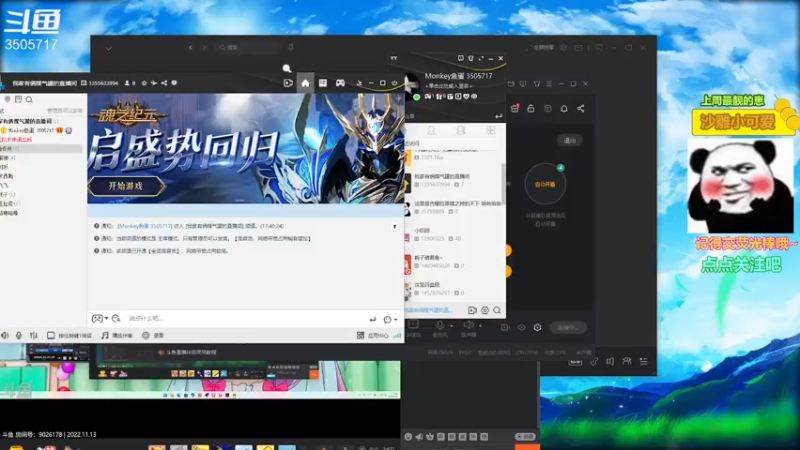
Task: Click the search icon at YY panel bottom
Action: pyautogui.click(x=497, y=310)
